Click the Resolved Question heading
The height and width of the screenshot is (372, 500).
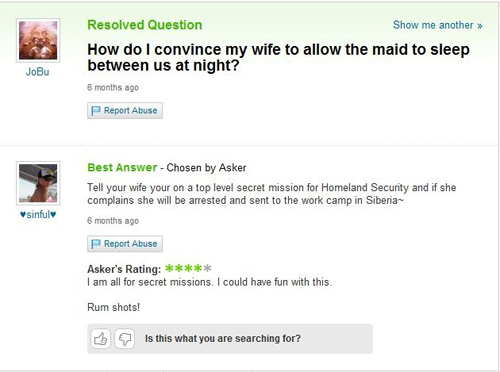[x=145, y=25]
